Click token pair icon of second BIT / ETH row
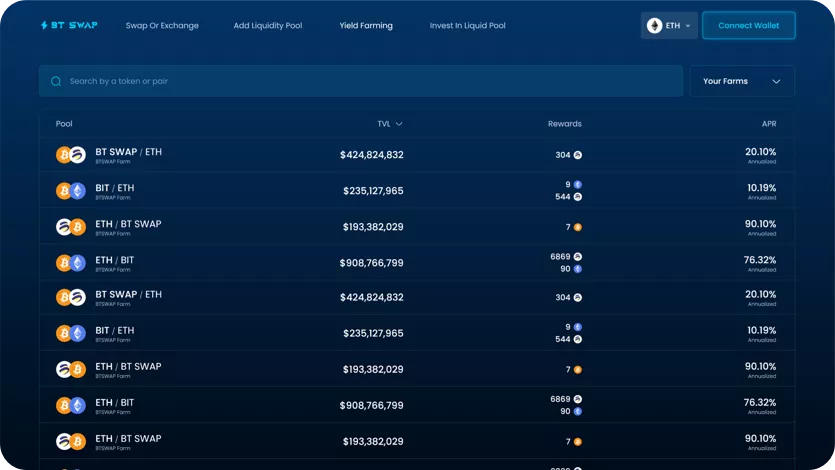835x470 pixels. [71, 333]
